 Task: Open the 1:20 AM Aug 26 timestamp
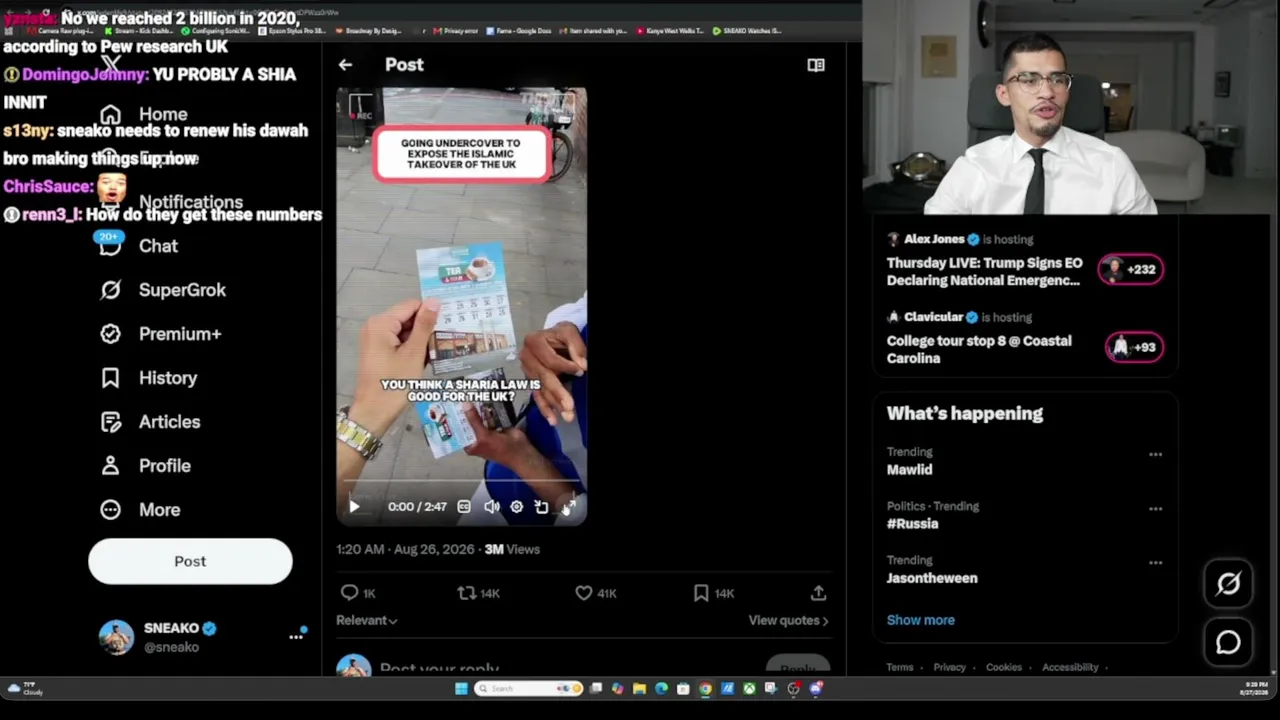point(406,549)
